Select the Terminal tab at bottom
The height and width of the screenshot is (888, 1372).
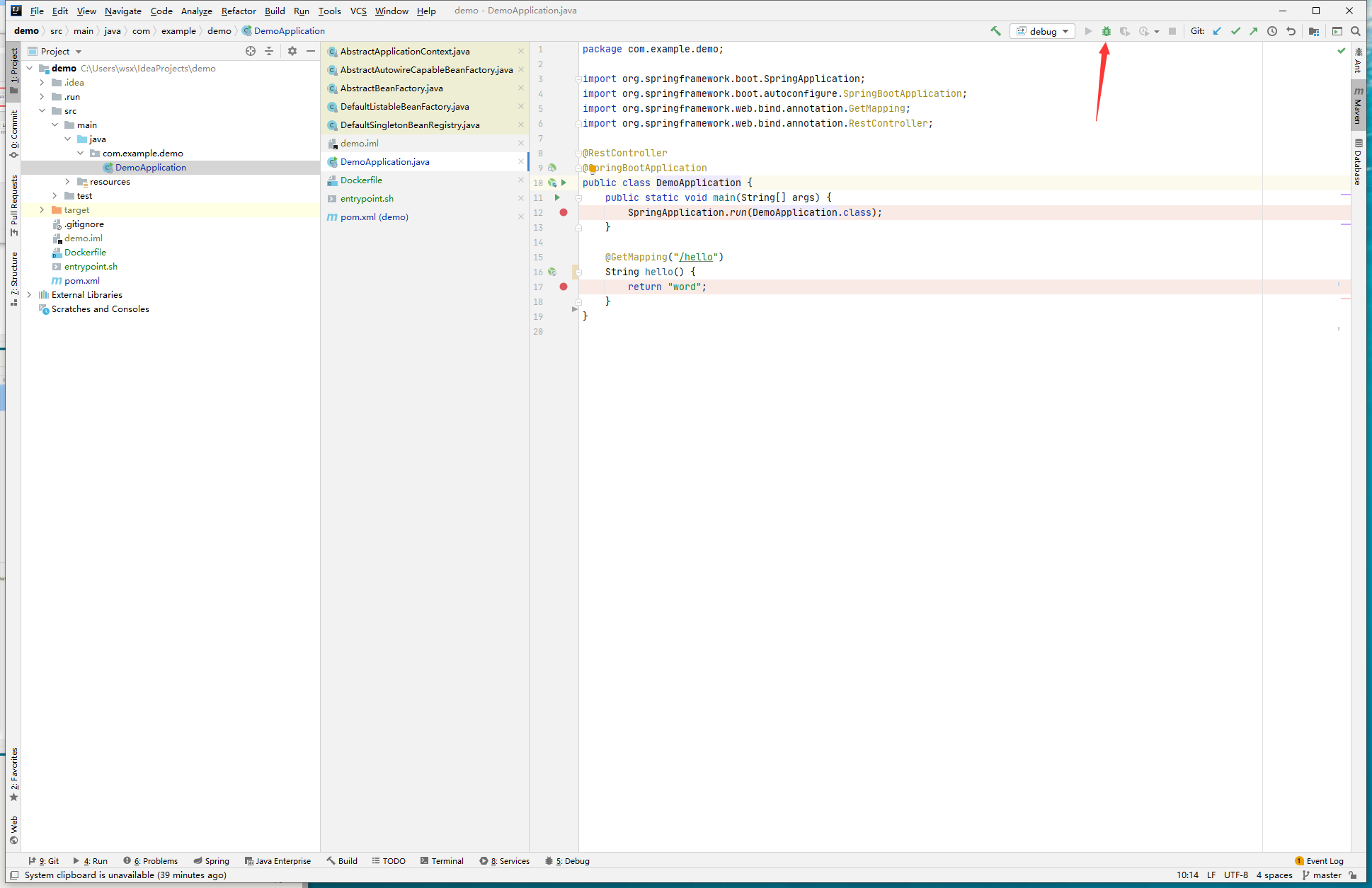tap(445, 860)
